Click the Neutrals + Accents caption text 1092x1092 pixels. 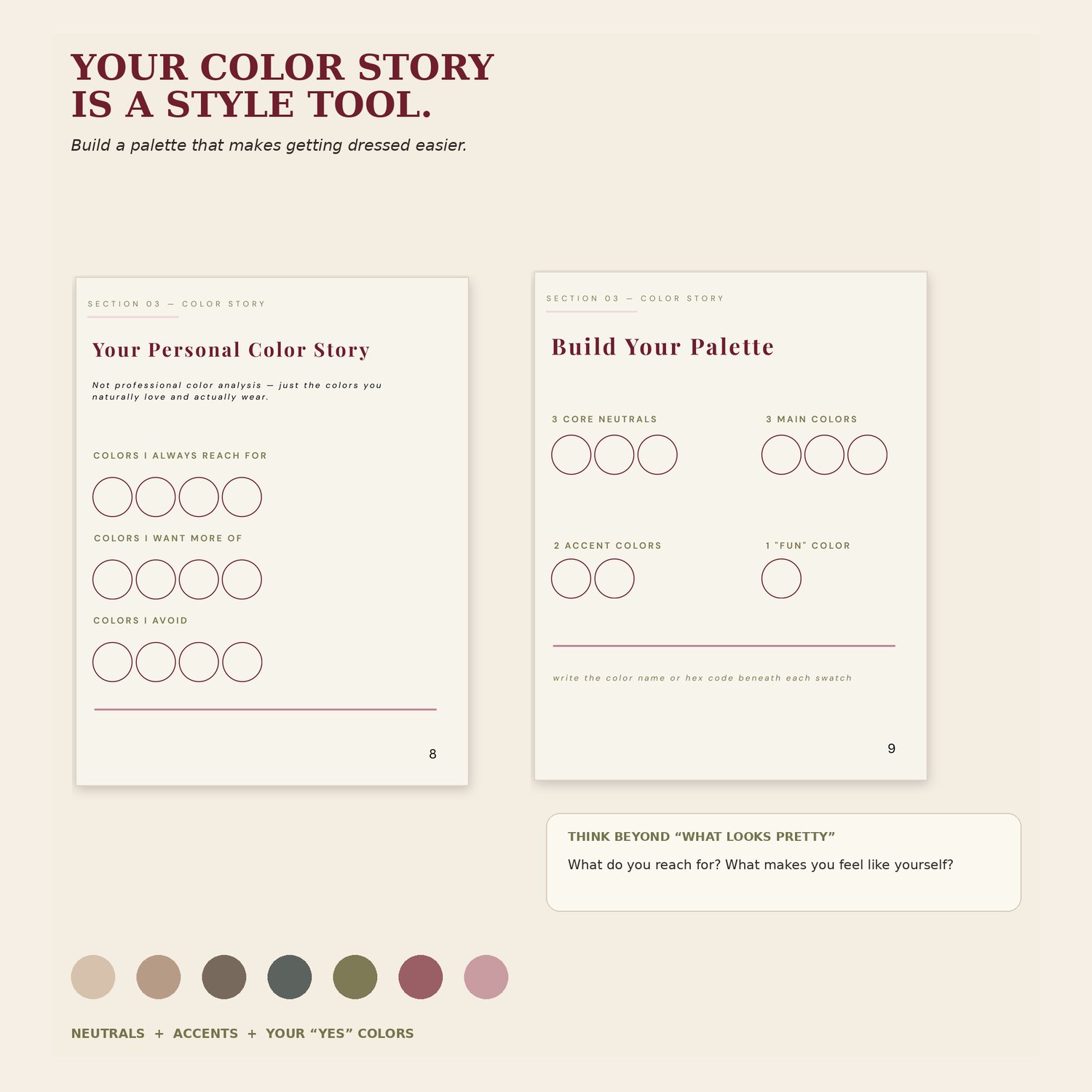(242, 1034)
